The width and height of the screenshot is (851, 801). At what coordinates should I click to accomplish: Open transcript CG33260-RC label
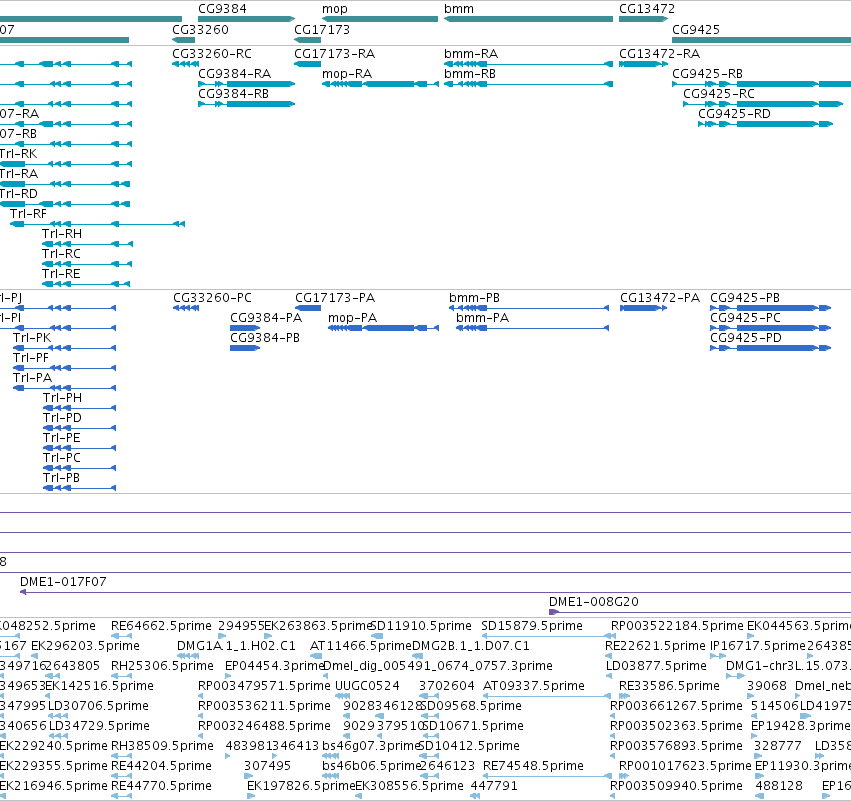(212, 54)
